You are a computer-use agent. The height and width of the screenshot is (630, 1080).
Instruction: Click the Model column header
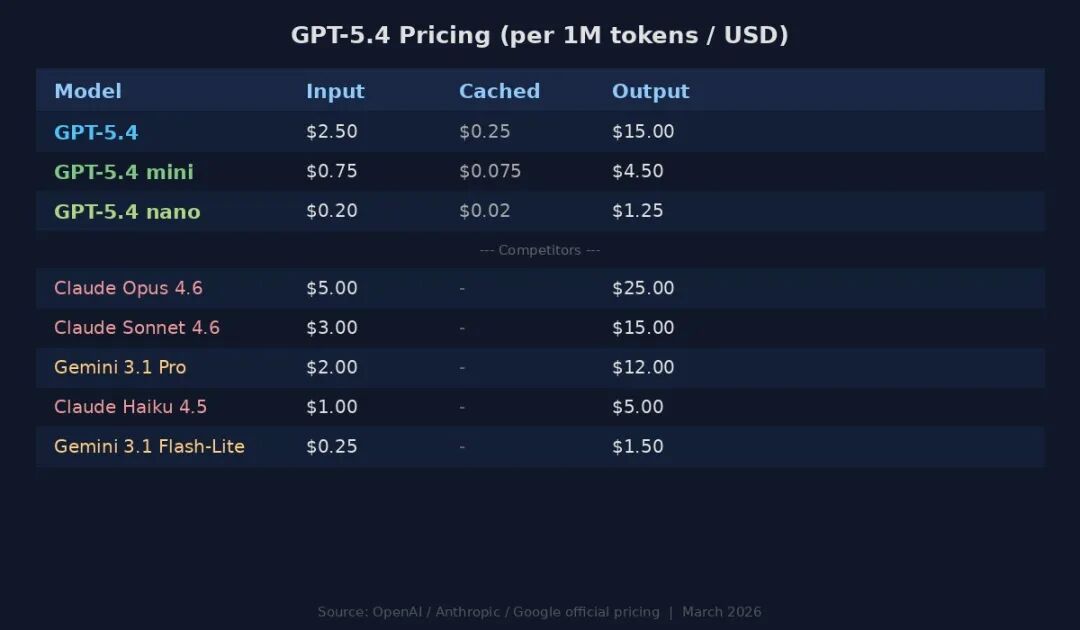(88, 91)
